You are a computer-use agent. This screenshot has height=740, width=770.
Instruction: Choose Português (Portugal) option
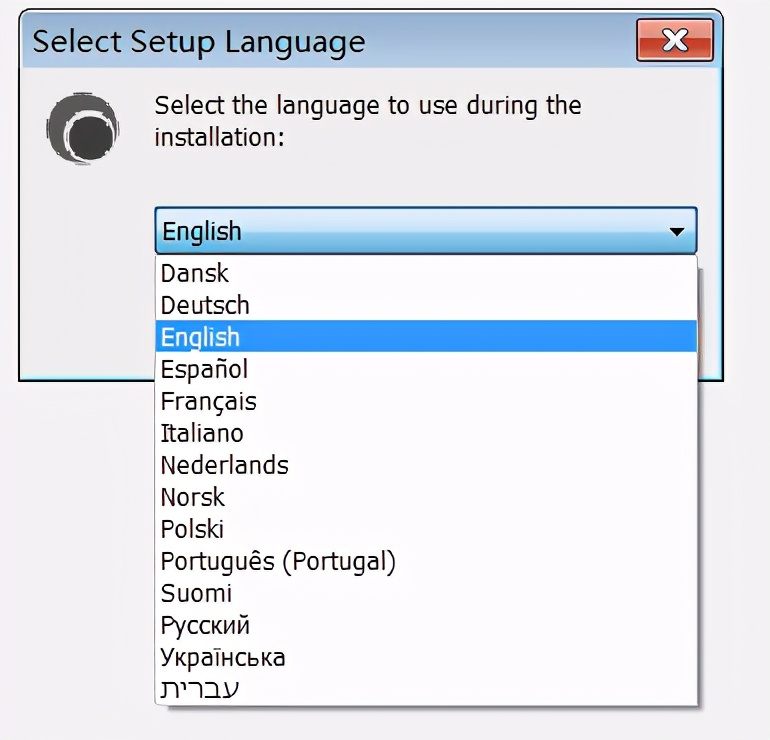point(279,561)
